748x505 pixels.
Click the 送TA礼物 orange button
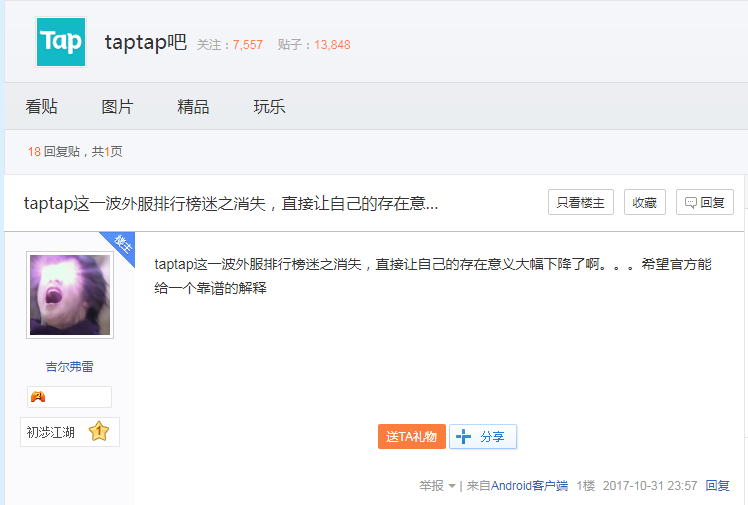tap(412, 436)
